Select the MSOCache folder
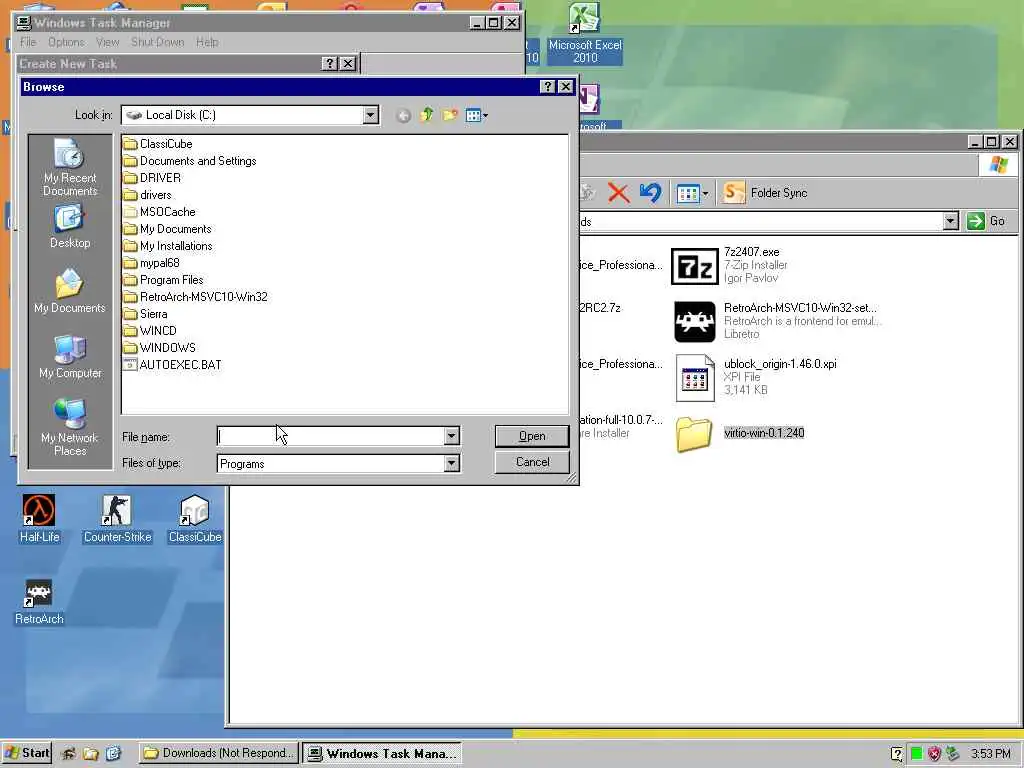Screen dimensions: 1024x768 [x=159, y=212]
